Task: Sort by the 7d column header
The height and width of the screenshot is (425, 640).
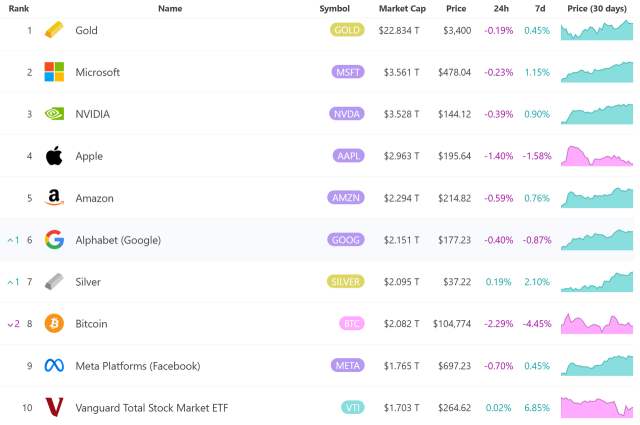Action: click(x=540, y=9)
